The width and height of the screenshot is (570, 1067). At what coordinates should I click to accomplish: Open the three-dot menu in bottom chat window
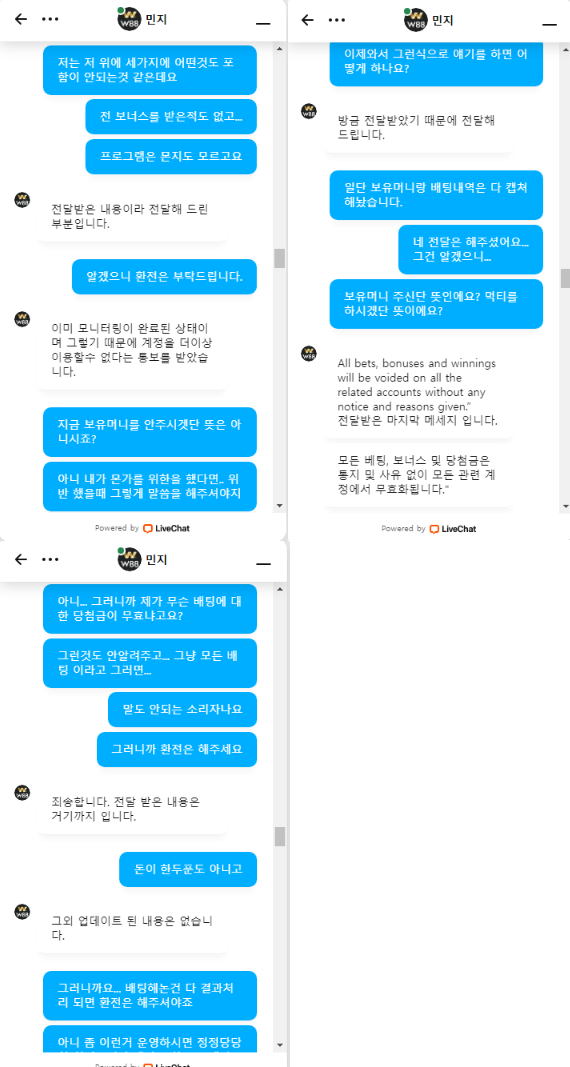point(50,559)
